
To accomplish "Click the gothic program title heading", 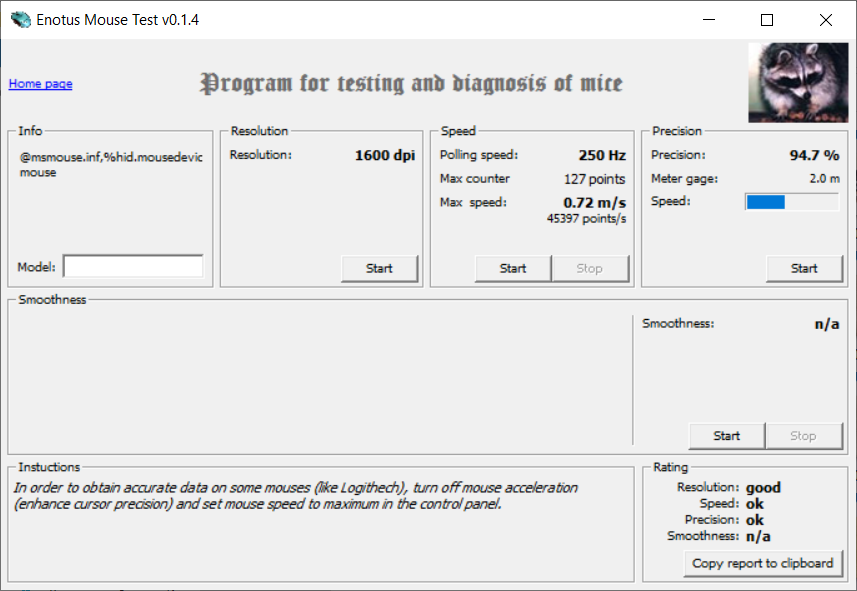I will pos(411,84).
